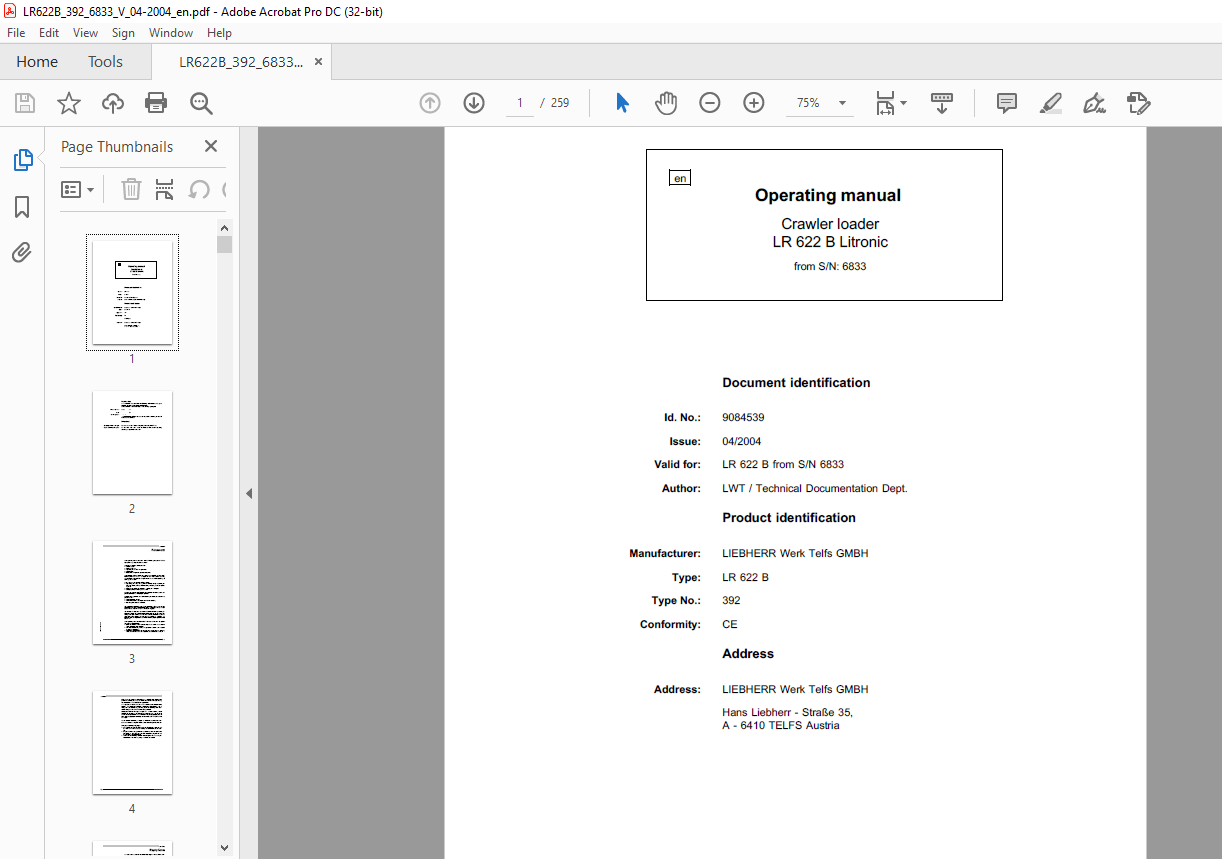Select page 3 thumbnail
The height and width of the screenshot is (859, 1222).
[x=132, y=592]
